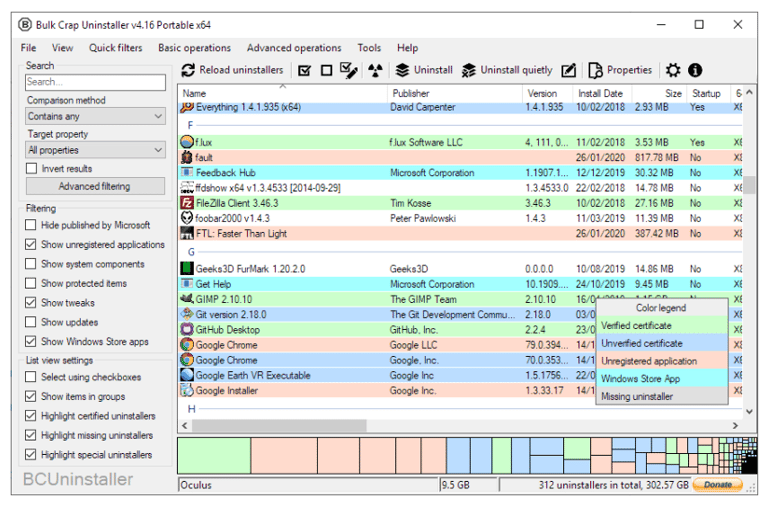Toggle Show items in groups
The height and width of the screenshot is (507, 768).
(x=30, y=396)
